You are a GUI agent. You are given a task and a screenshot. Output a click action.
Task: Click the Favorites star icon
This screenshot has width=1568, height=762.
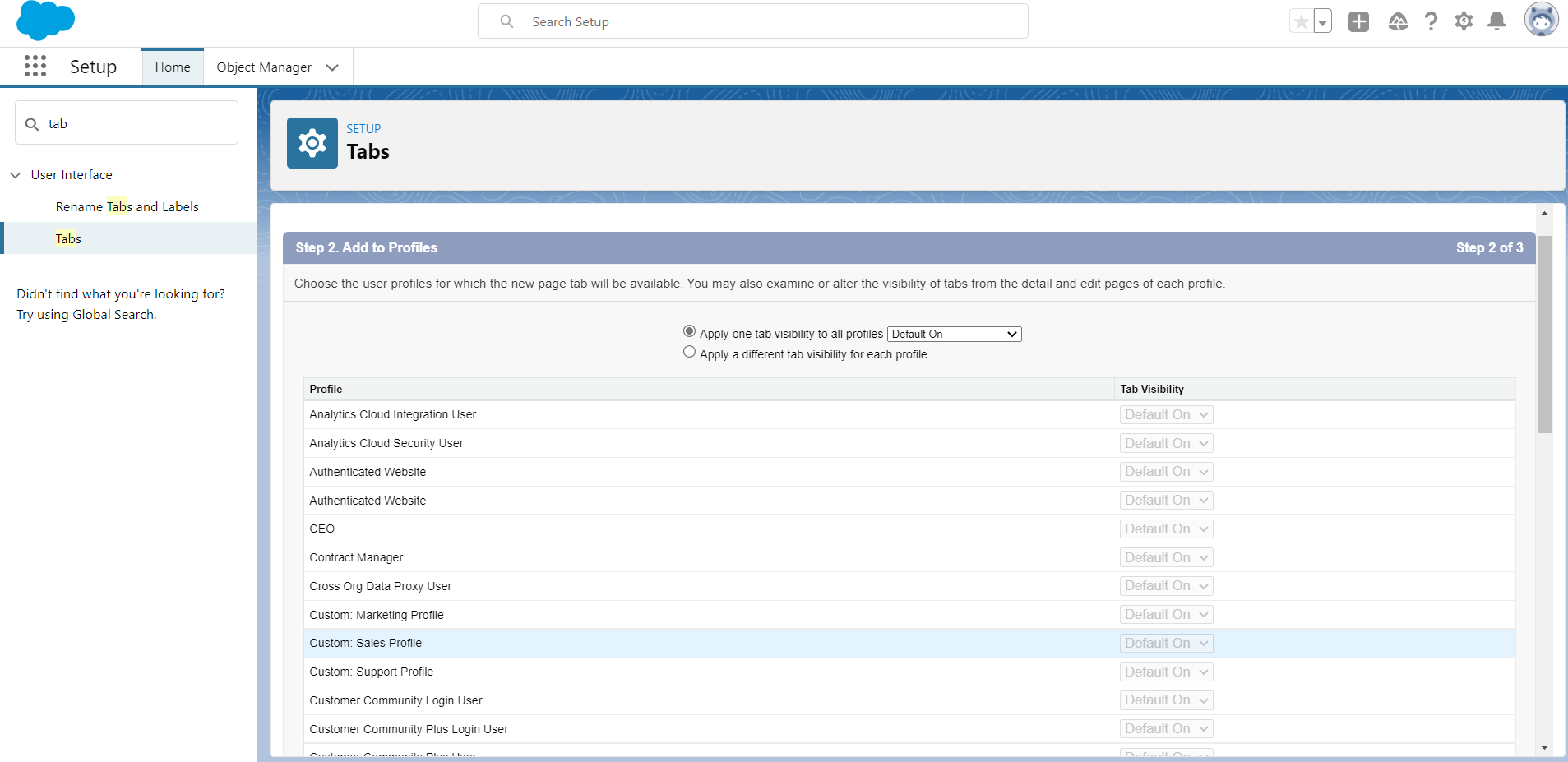[1301, 22]
